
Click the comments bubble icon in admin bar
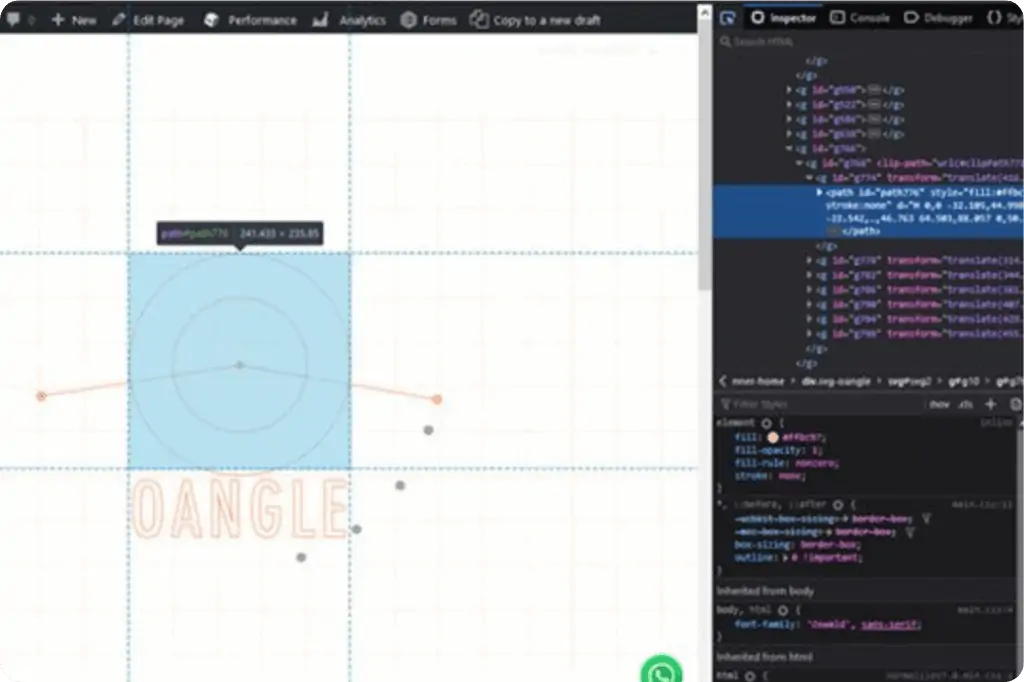pos(12,19)
